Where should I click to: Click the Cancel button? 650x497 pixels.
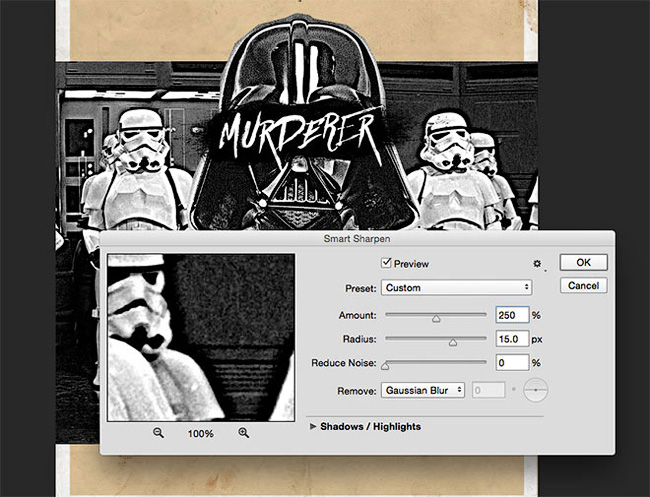pos(583,286)
